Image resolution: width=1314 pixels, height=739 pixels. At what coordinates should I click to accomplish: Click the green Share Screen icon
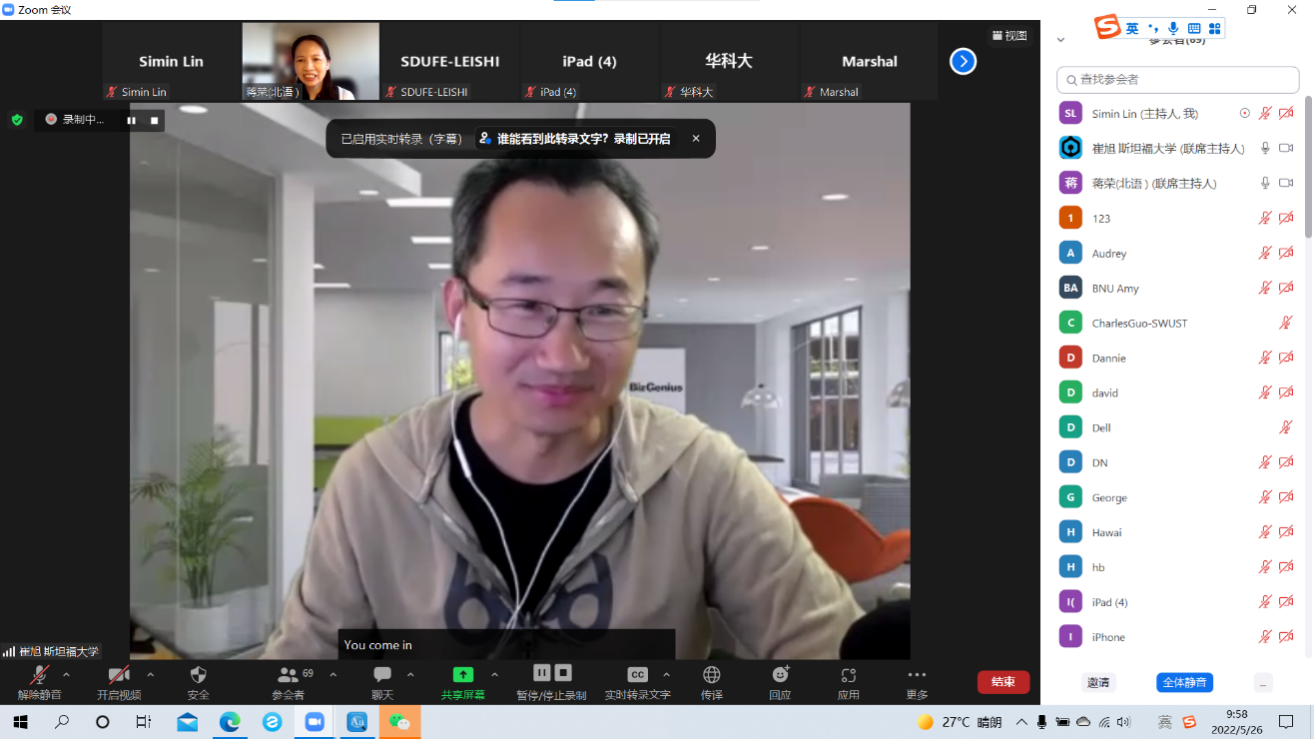tap(463, 675)
